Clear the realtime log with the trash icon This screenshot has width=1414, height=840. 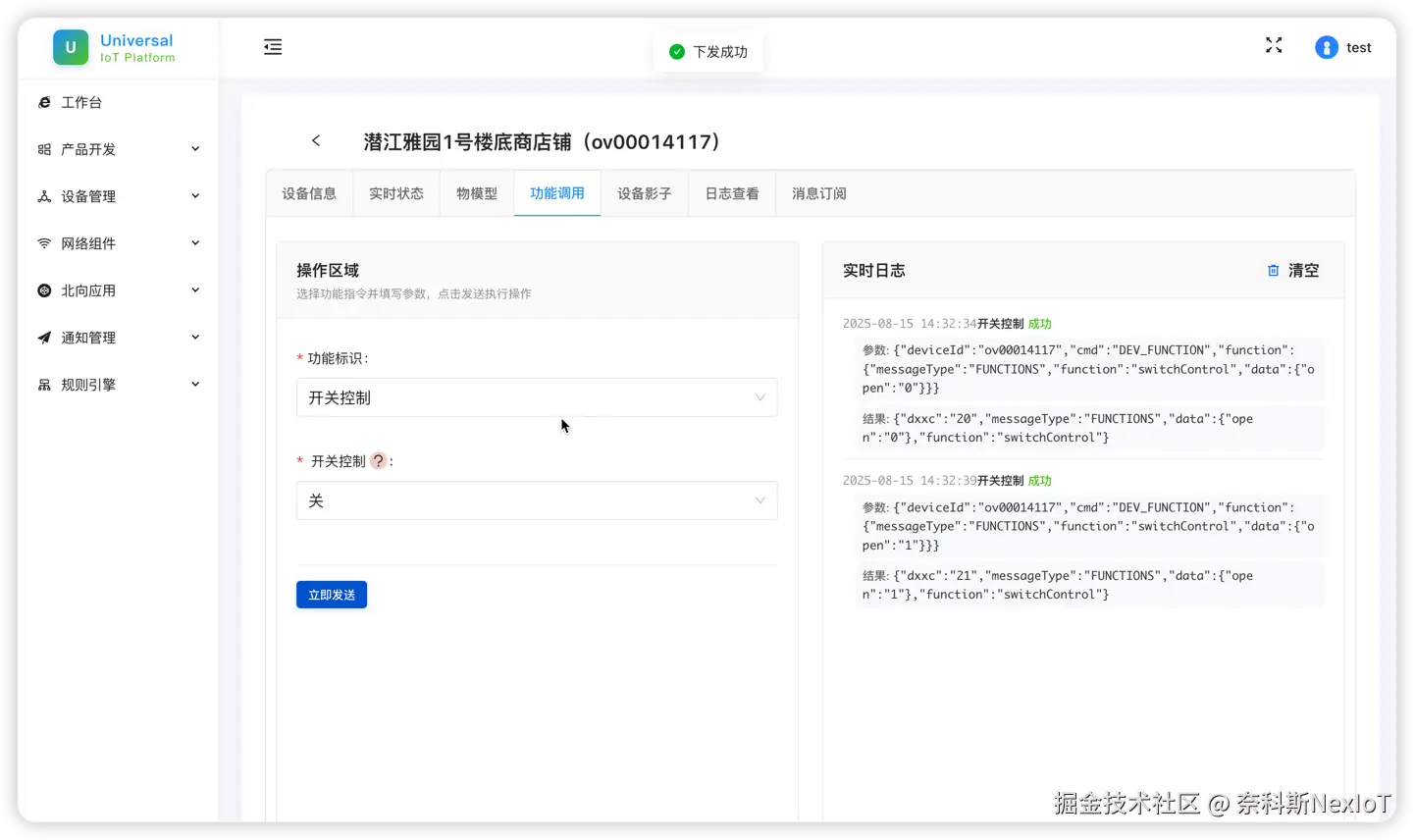[1273, 270]
